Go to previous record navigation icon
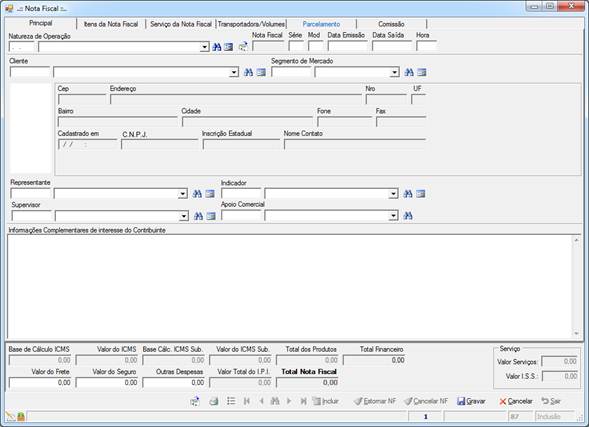The image size is (589, 427). coord(261,401)
